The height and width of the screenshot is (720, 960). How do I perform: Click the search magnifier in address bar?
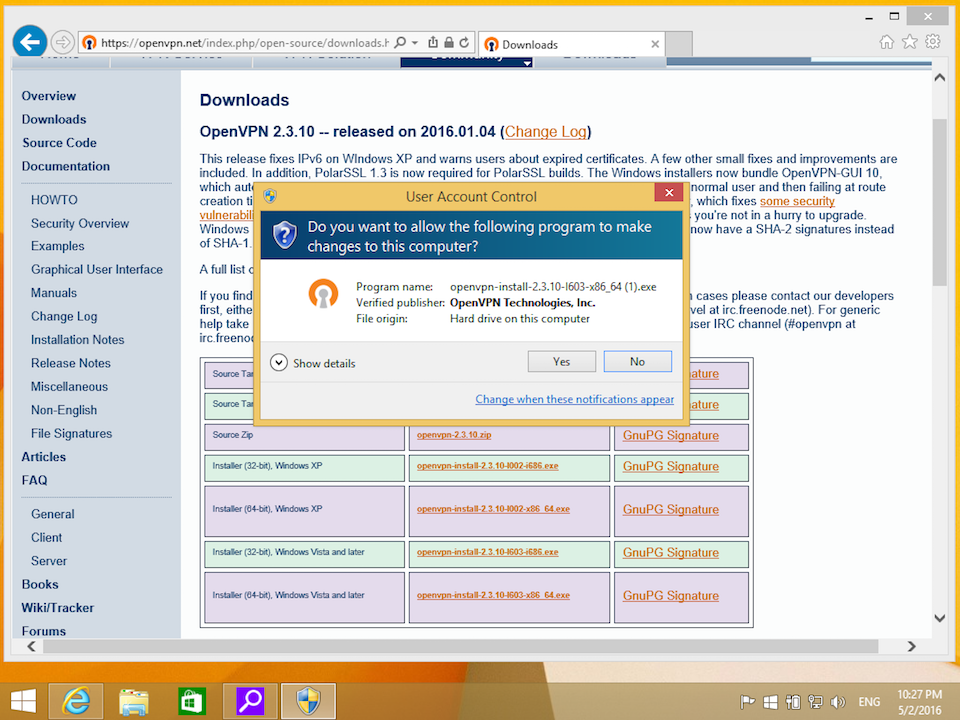coord(400,42)
